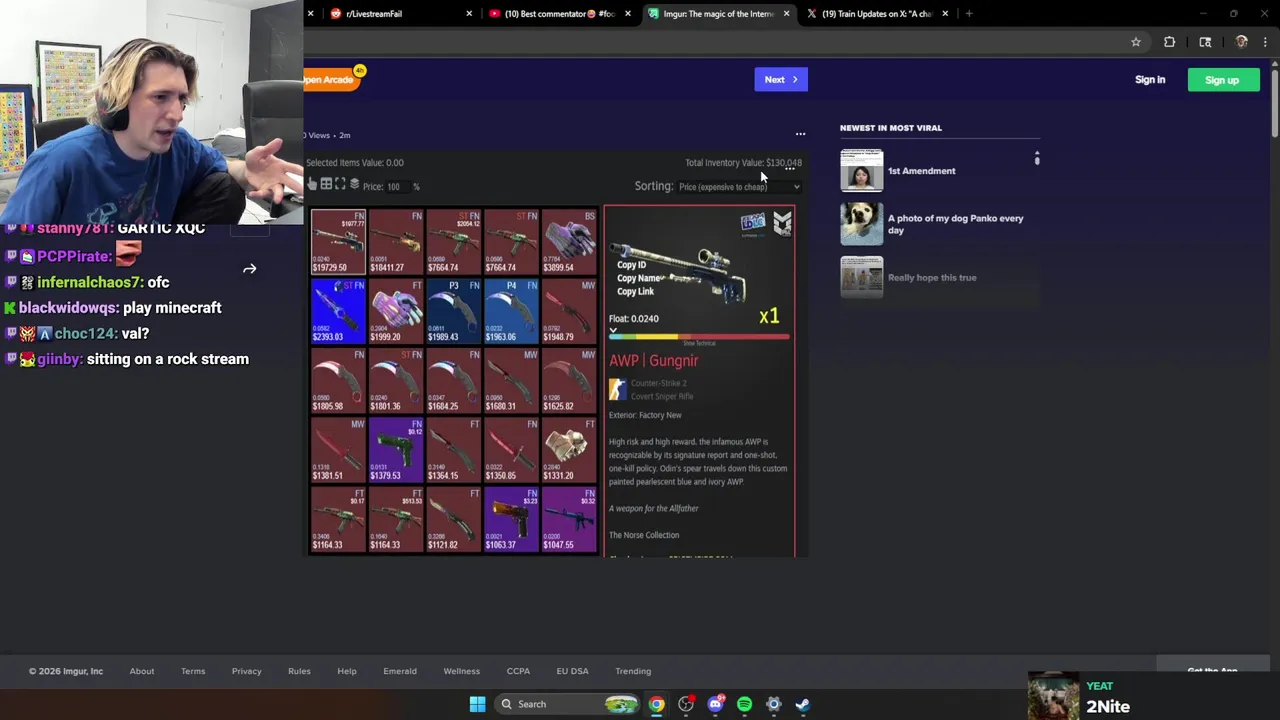Viewport: 1280px width, 720px height.
Task: Close the Best commentator YouTube tab
Action: (628, 14)
